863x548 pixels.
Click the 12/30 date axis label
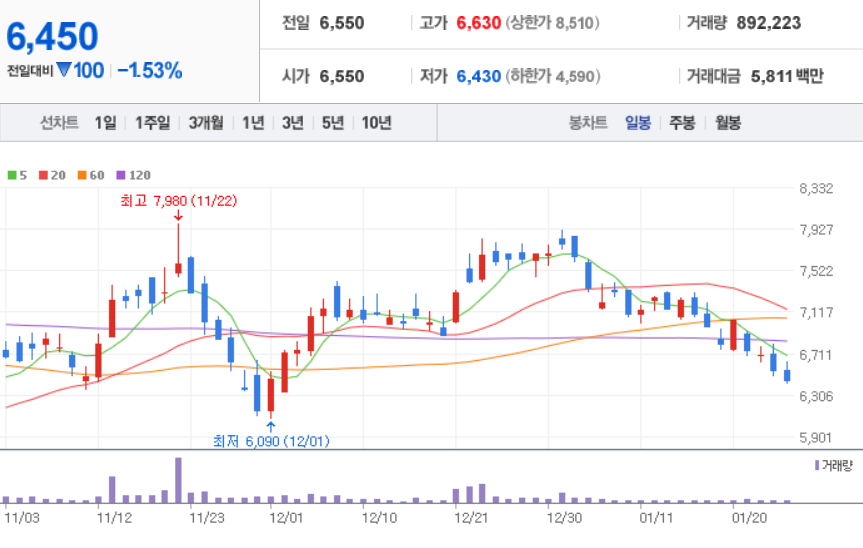(564, 518)
